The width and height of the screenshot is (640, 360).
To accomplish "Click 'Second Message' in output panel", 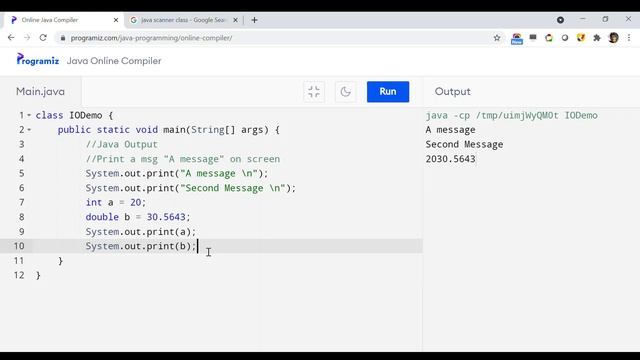I will 464,144.
